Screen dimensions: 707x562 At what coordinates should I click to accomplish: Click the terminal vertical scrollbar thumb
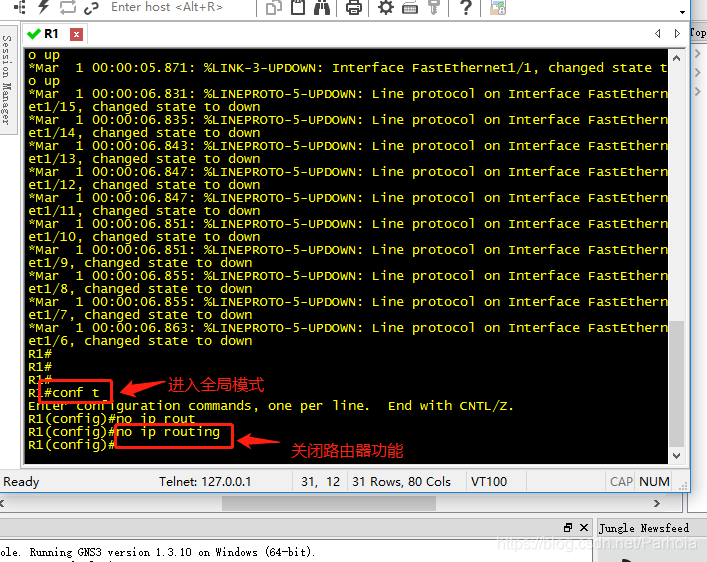(x=676, y=383)
